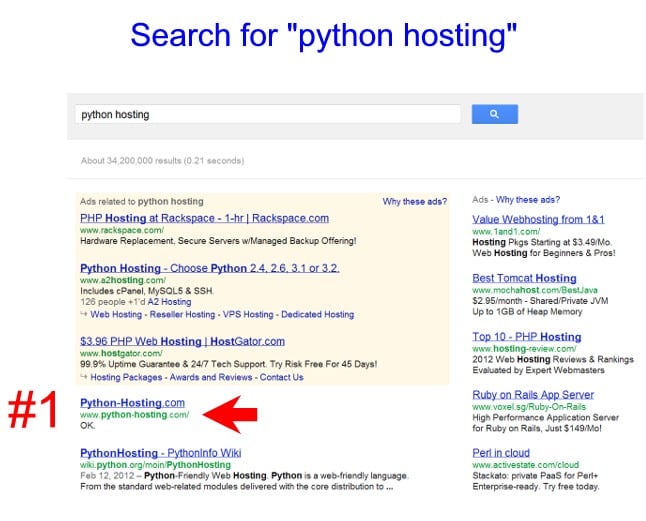Open the Ruby on Rails App Server ad
The width and height of the screenshot is (646, 521).
[533, 395]
